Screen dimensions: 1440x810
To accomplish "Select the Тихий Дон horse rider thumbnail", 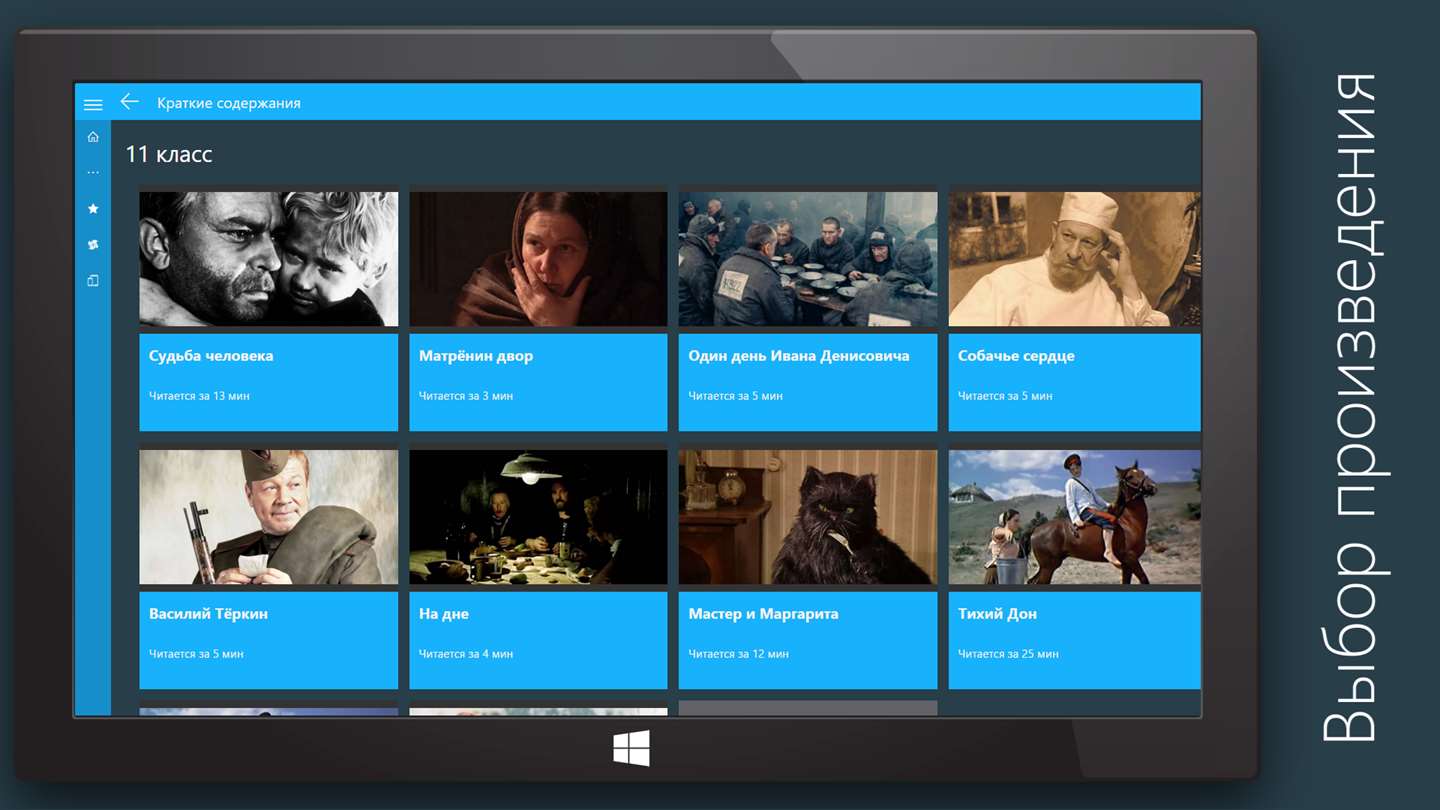I will 1074,517.
